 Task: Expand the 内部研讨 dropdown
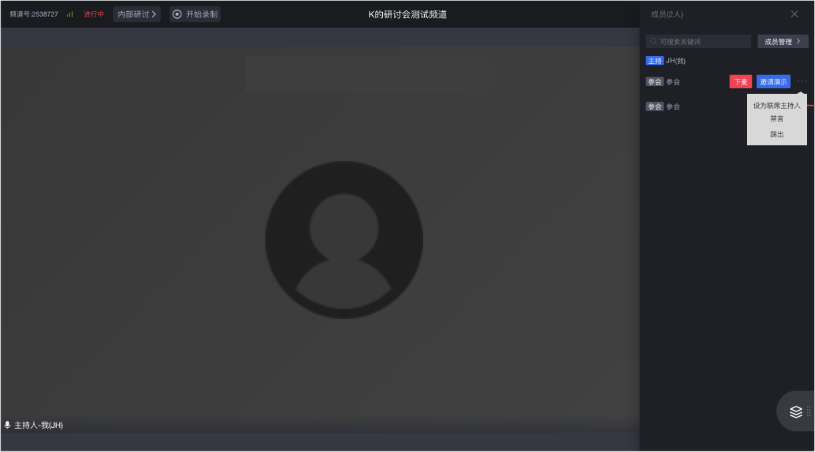pyautogui.click(x=137, y=14)
